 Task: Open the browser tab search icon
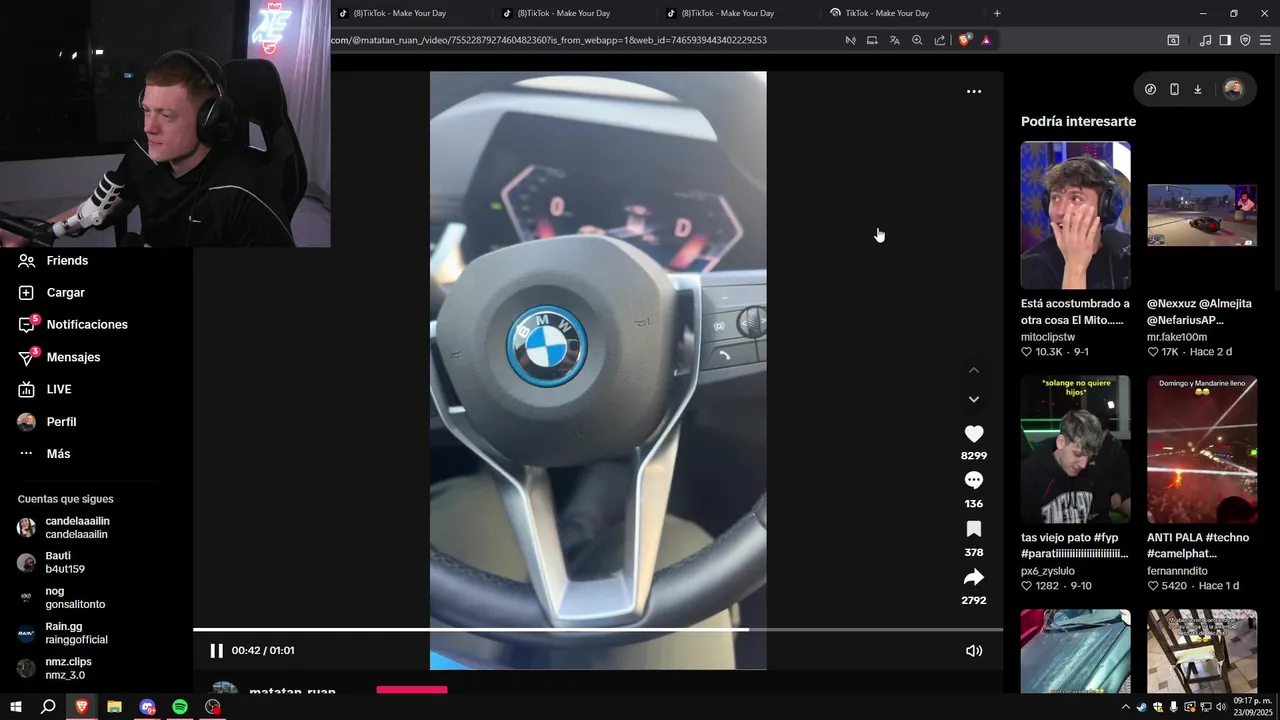click(x=1173, y=40)
